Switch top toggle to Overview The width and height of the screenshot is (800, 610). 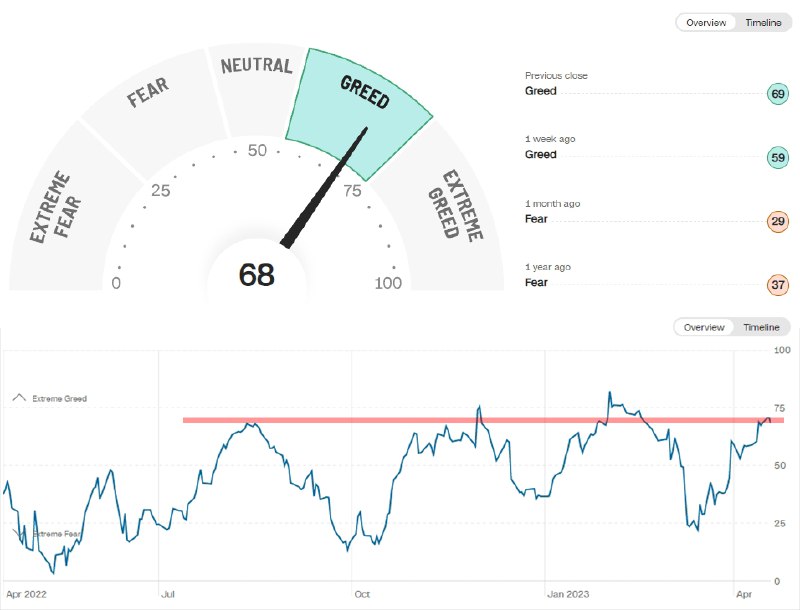[706, 22]
